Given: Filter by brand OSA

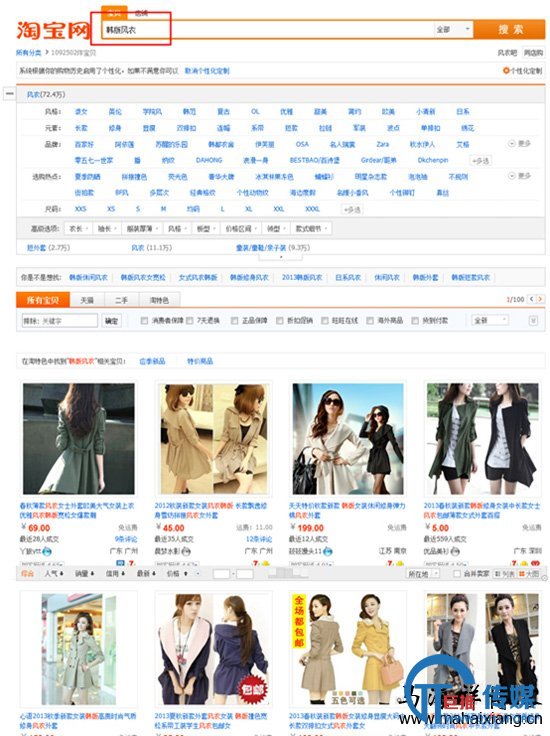Looking at the screenshot, I should (x=302, y=144).
